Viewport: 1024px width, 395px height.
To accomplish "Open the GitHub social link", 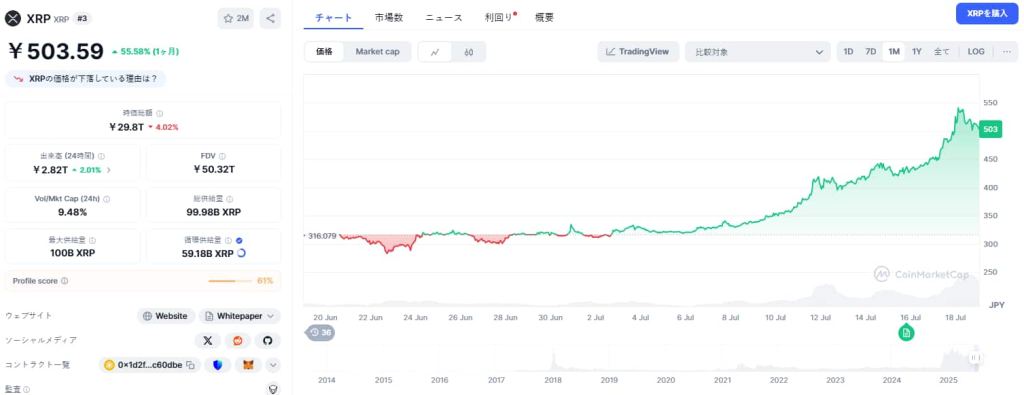I will click(267, 340).
